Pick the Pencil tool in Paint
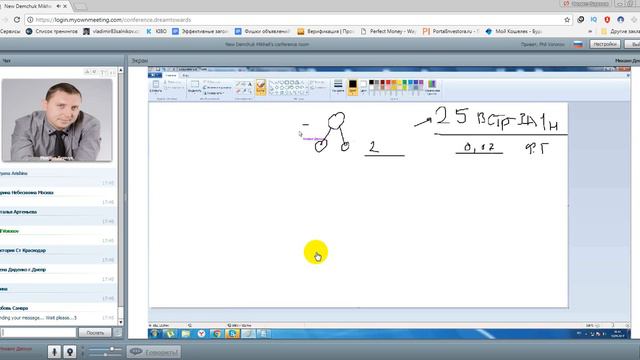 pyautogui.click(x=238, y=84)
